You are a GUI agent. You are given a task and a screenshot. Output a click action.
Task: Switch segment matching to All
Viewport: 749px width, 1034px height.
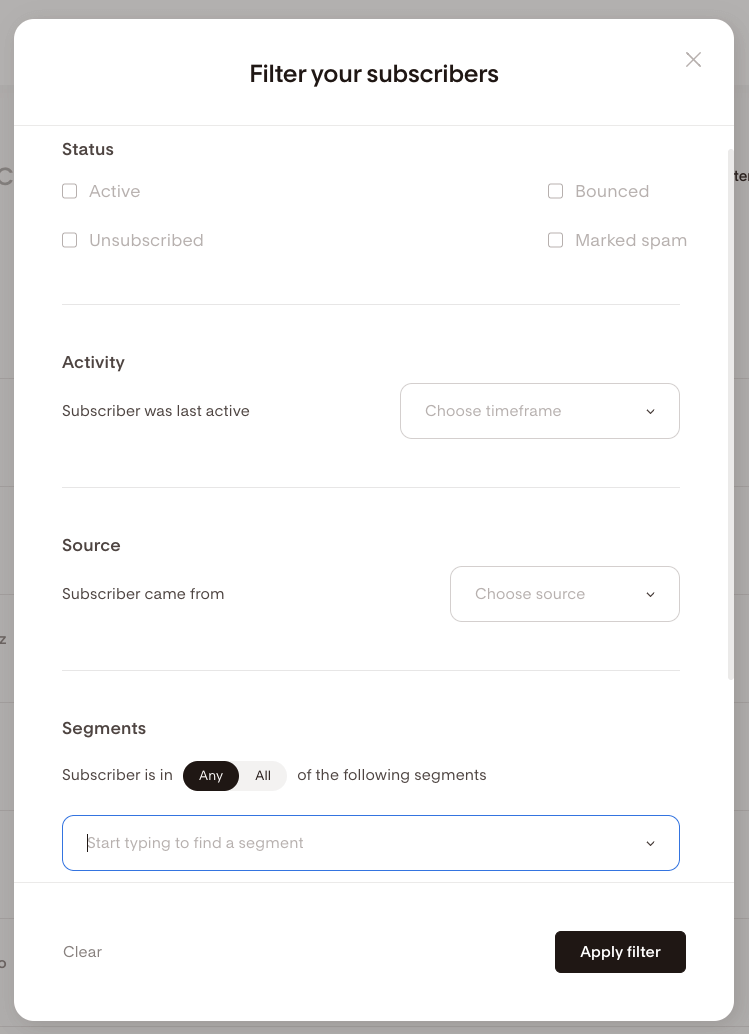263,776
